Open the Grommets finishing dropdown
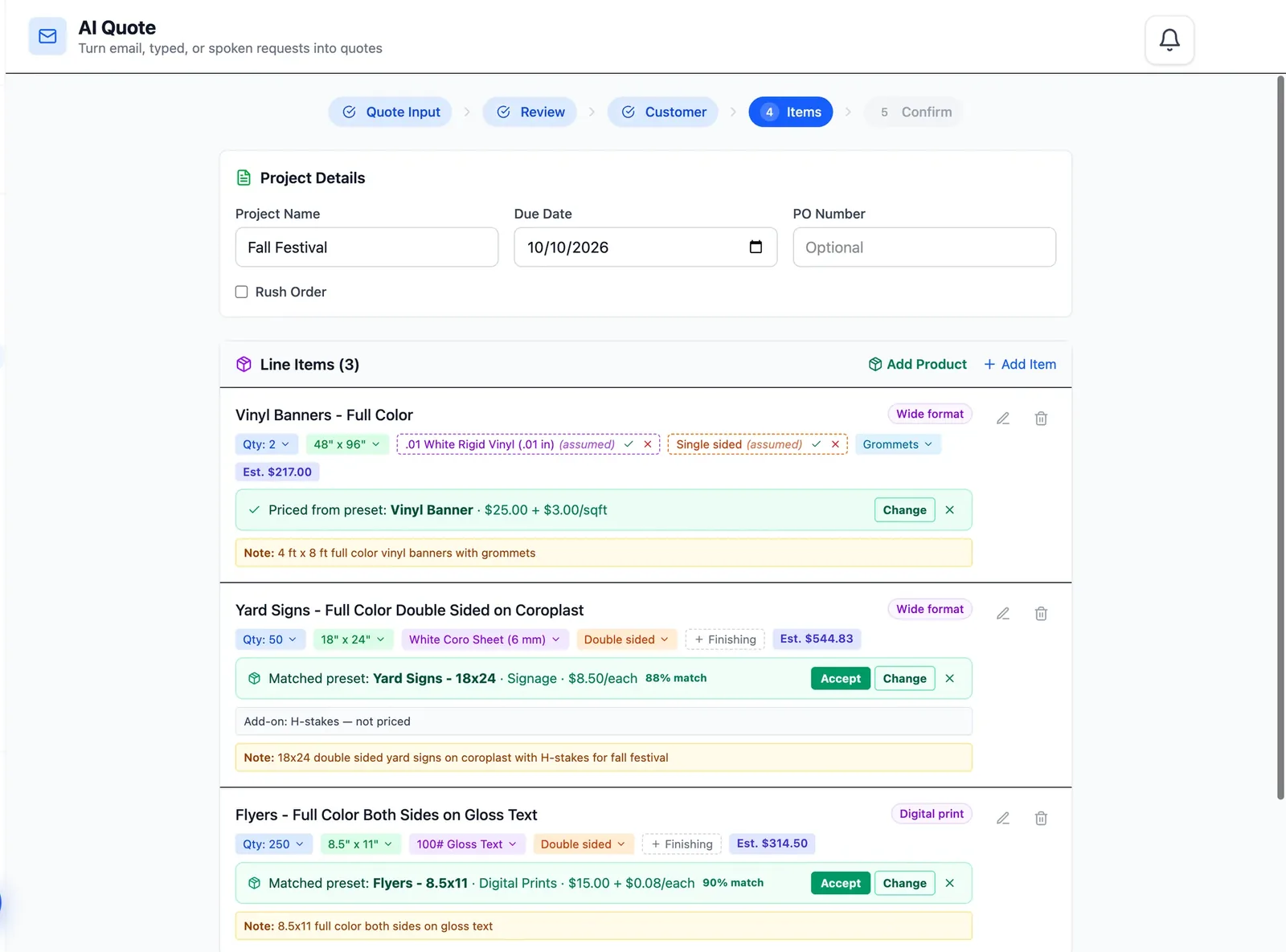 898,444
